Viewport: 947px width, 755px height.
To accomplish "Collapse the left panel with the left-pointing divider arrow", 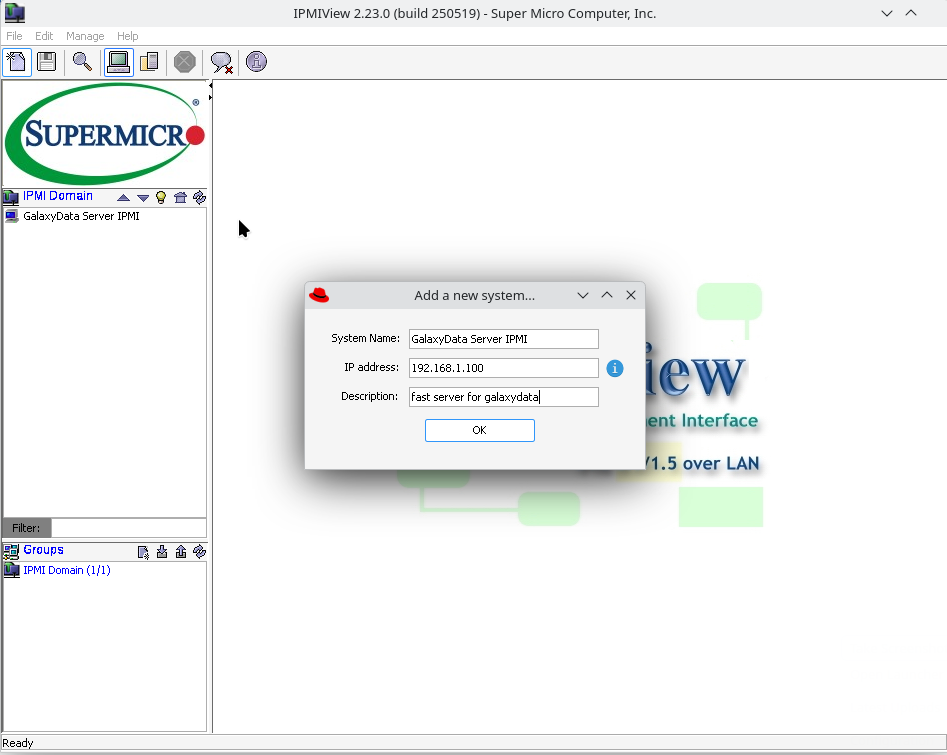I will [210, 86].
